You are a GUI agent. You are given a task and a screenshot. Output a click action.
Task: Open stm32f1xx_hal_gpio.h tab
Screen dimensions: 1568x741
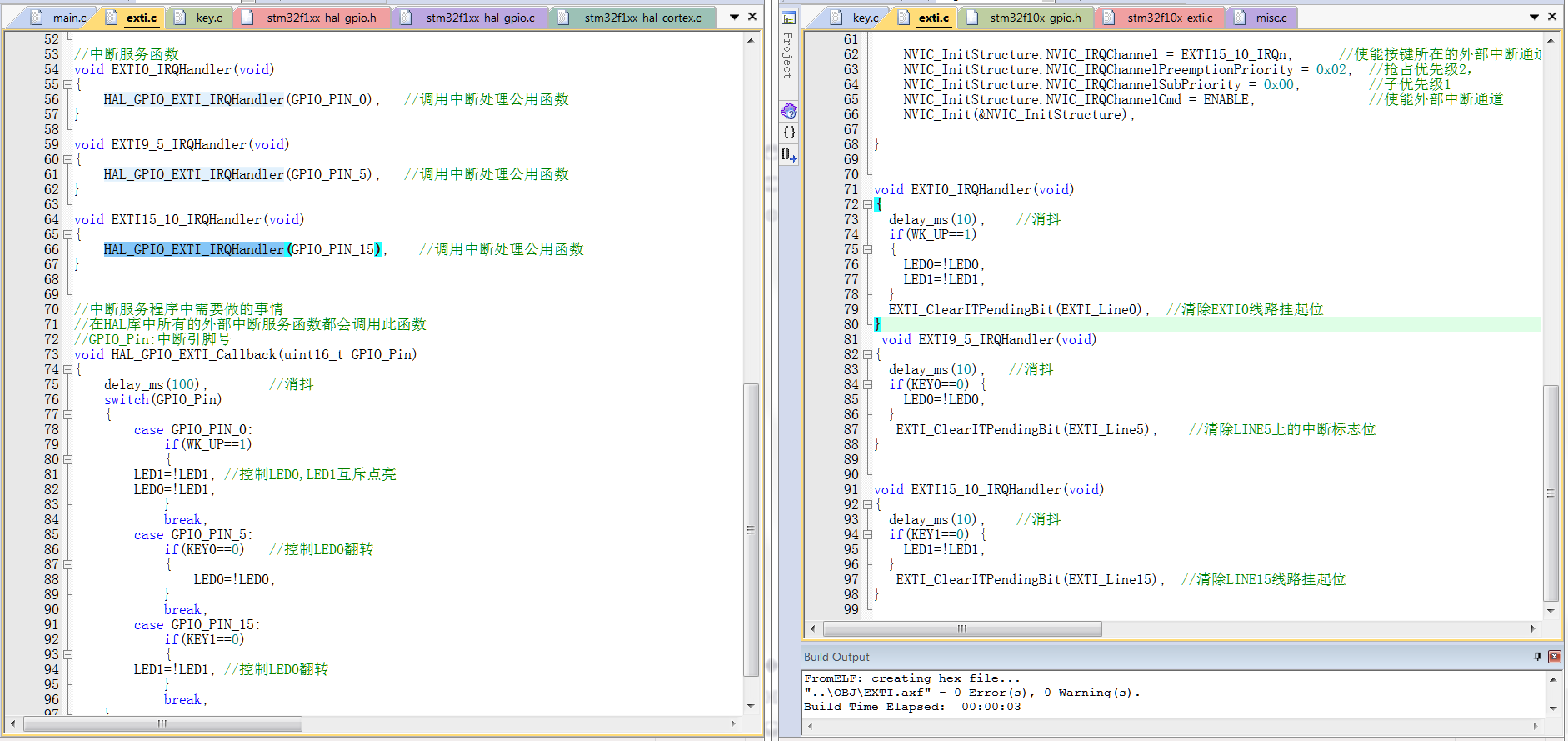coord(312,18)
